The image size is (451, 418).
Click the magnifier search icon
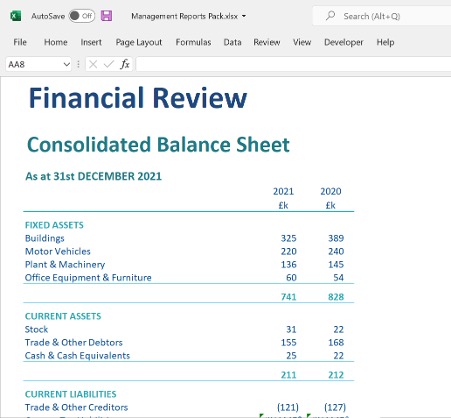[x=330, y=15]
